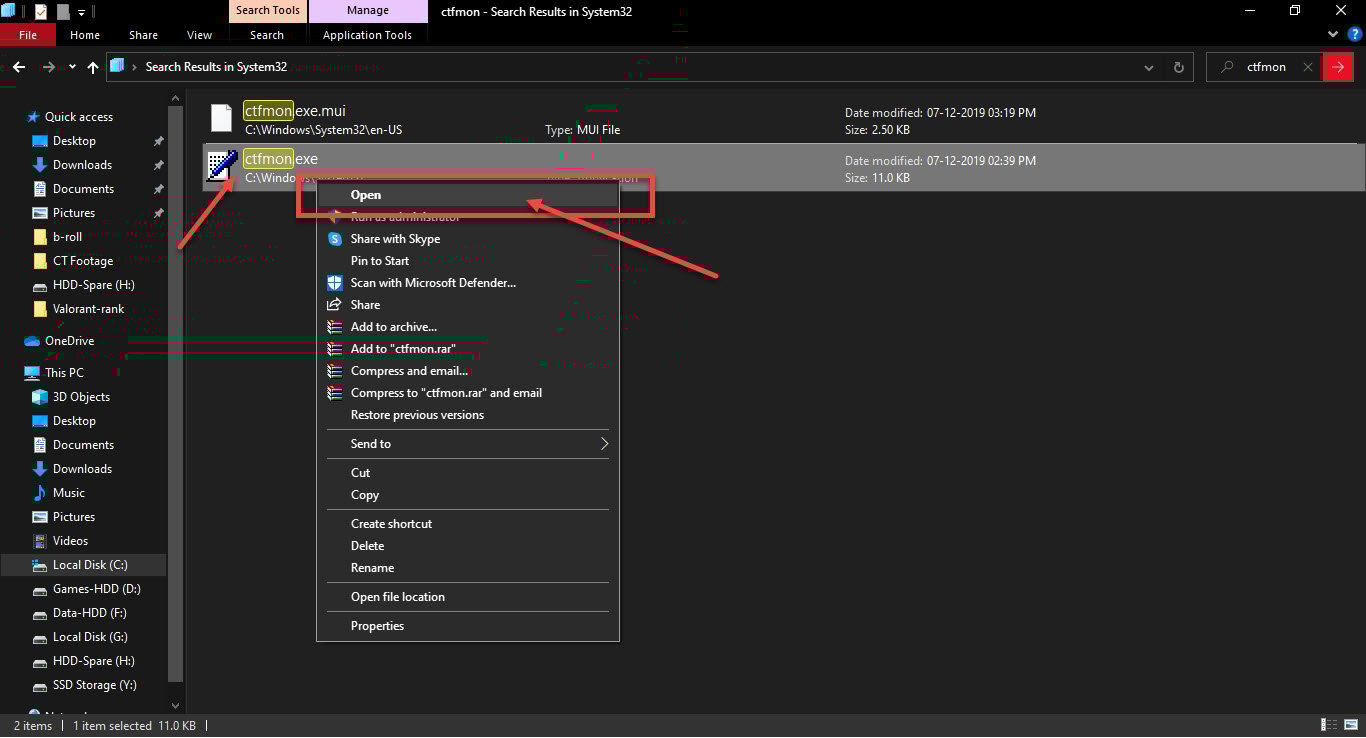Screen dimensions: 1366x738
Task: Select Share with Skype from context menu
Action: point(395,238)
